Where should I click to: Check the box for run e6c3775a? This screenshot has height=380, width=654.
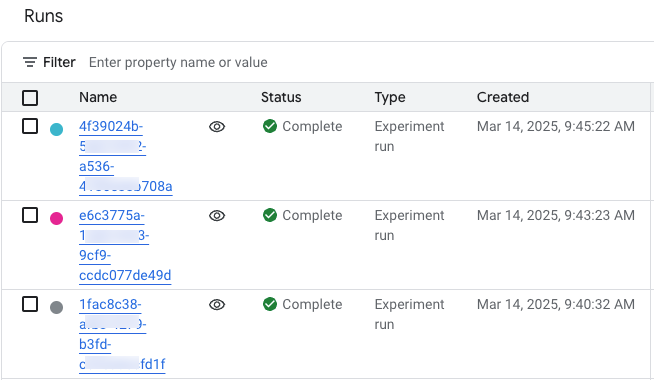click(x=30, y=215)
